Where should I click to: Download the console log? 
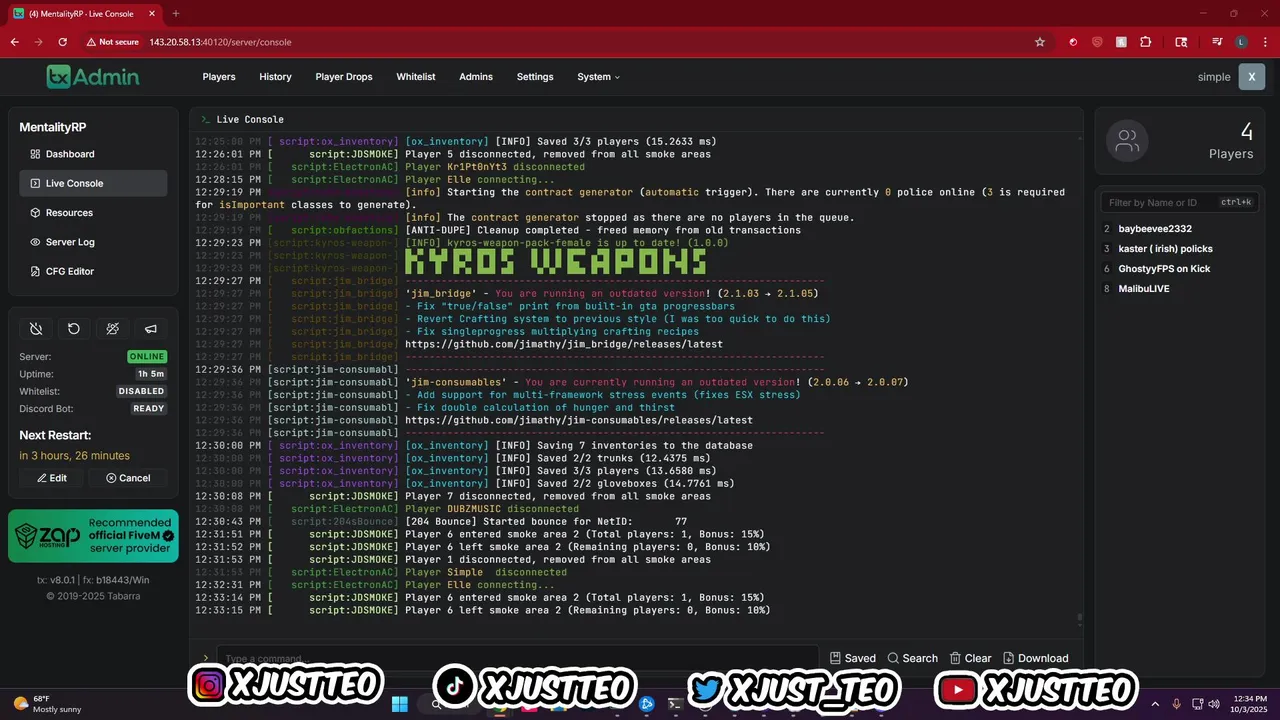pos(1036,658)
